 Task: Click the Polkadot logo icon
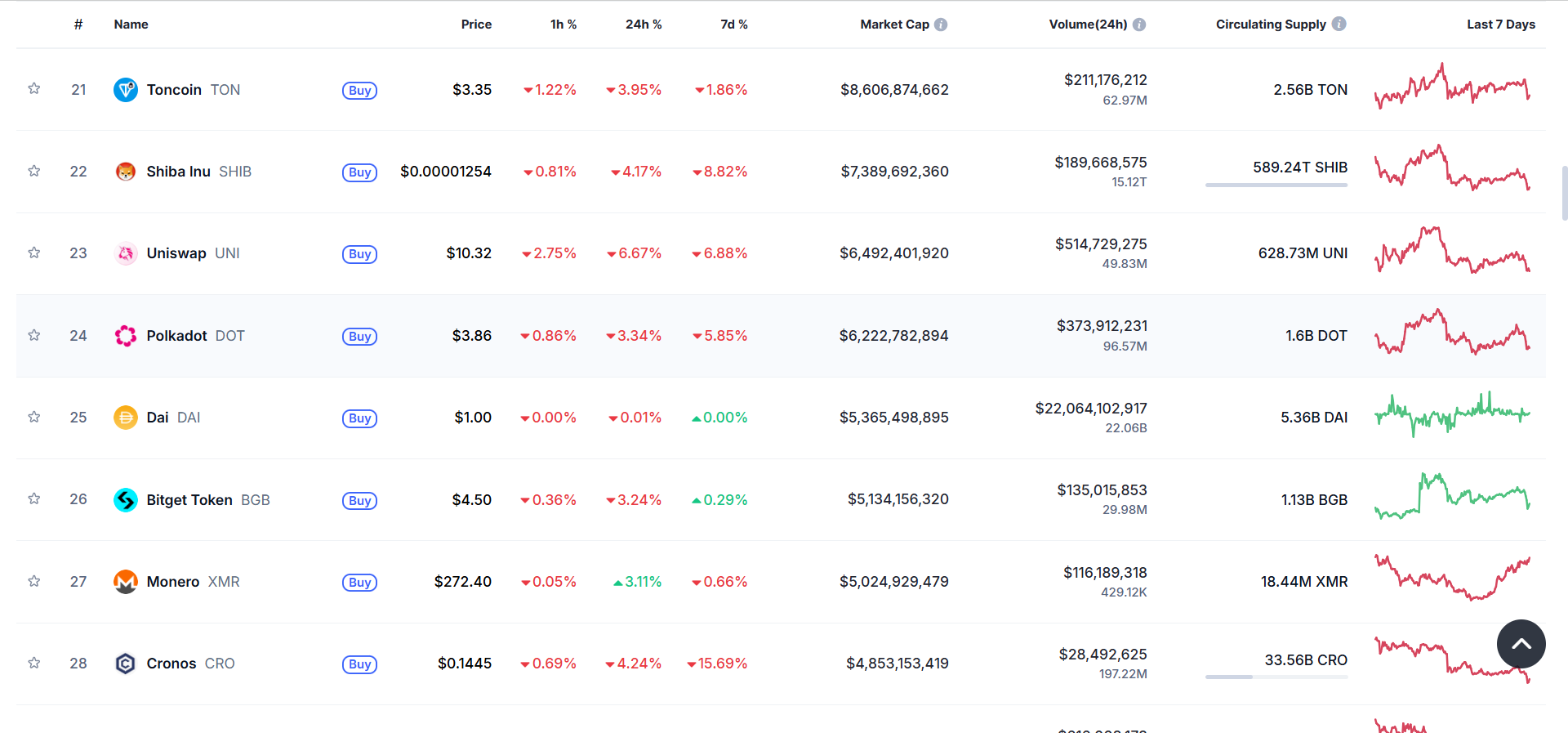click(125, 336)
